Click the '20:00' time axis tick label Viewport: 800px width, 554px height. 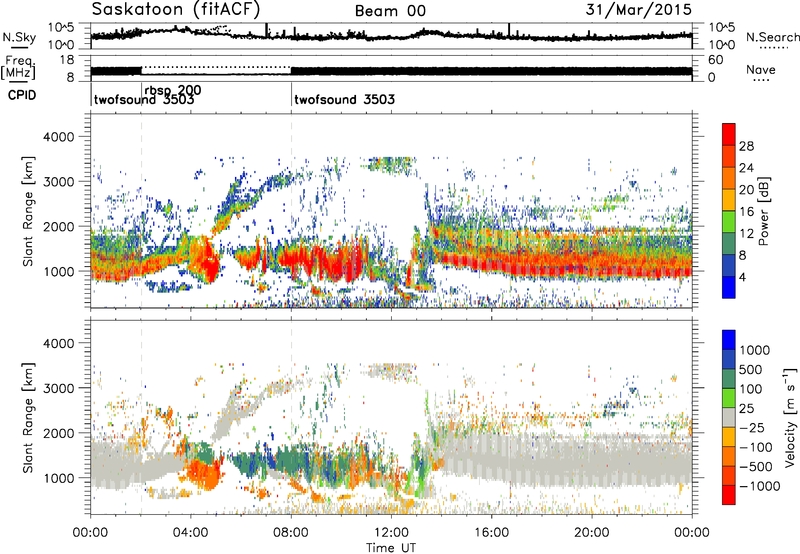(x=592, y=533)
